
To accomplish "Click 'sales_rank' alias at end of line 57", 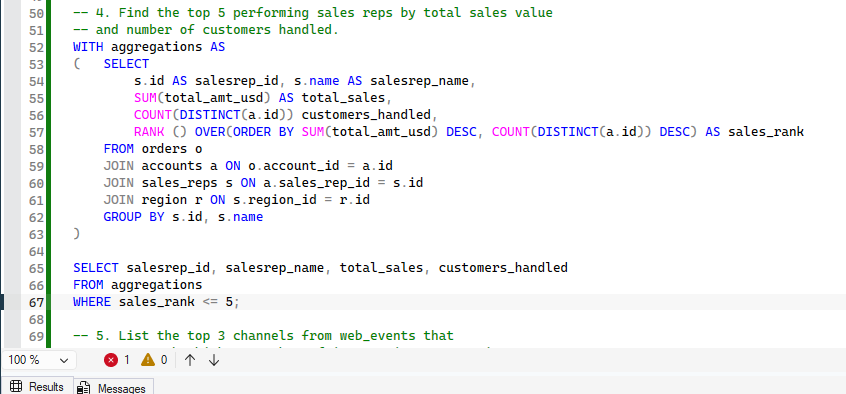I will point(766,132).
